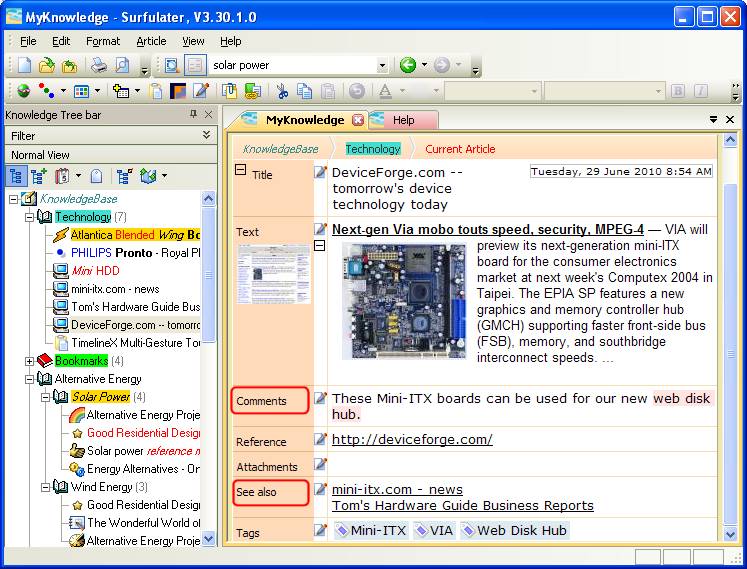
Task: Click the Web Disk Hub tag
Action: pos(515,530)
